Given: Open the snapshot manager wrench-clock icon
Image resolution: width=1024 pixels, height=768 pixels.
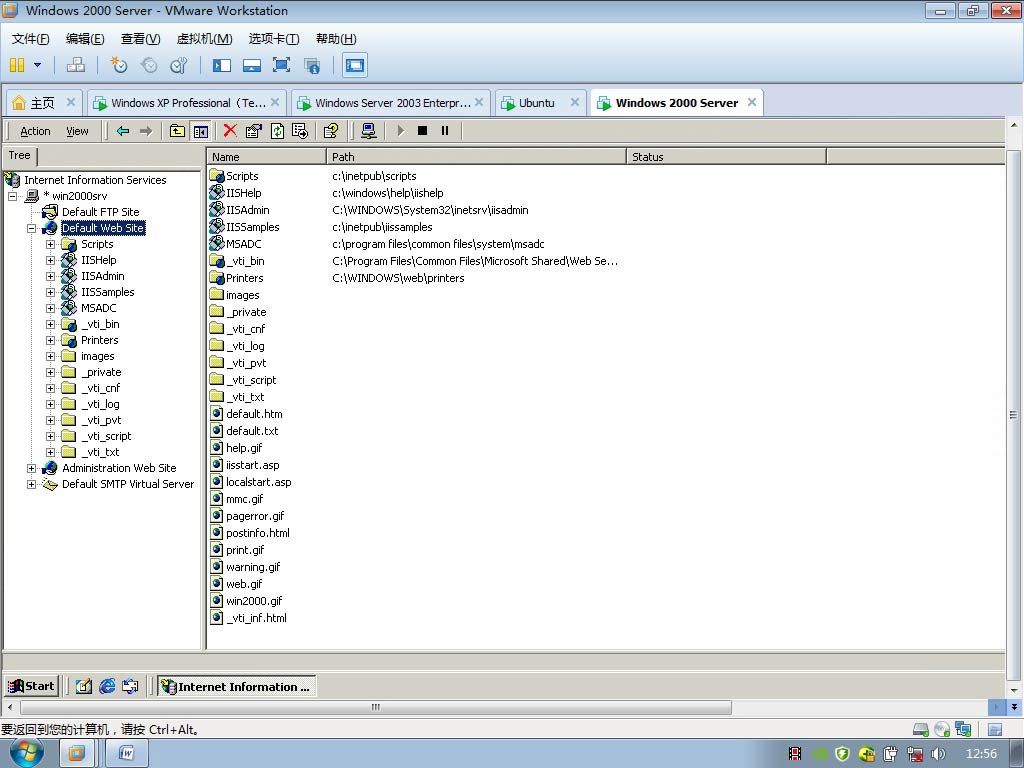Looking at the screenshot, I should [x=178, y=65].
